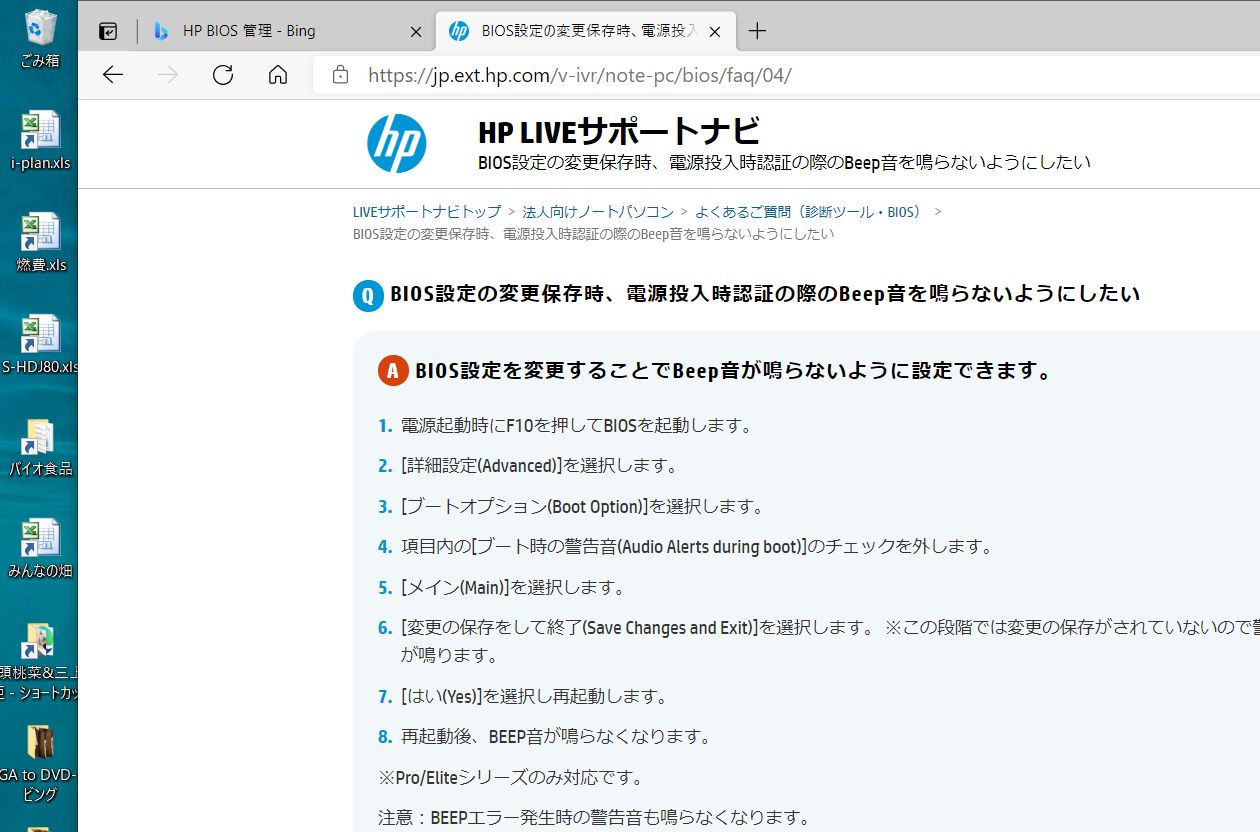Viewport: 1260px width, 832px height.
Task: Click the forward navigation arrow
Action: coord(168,75)
